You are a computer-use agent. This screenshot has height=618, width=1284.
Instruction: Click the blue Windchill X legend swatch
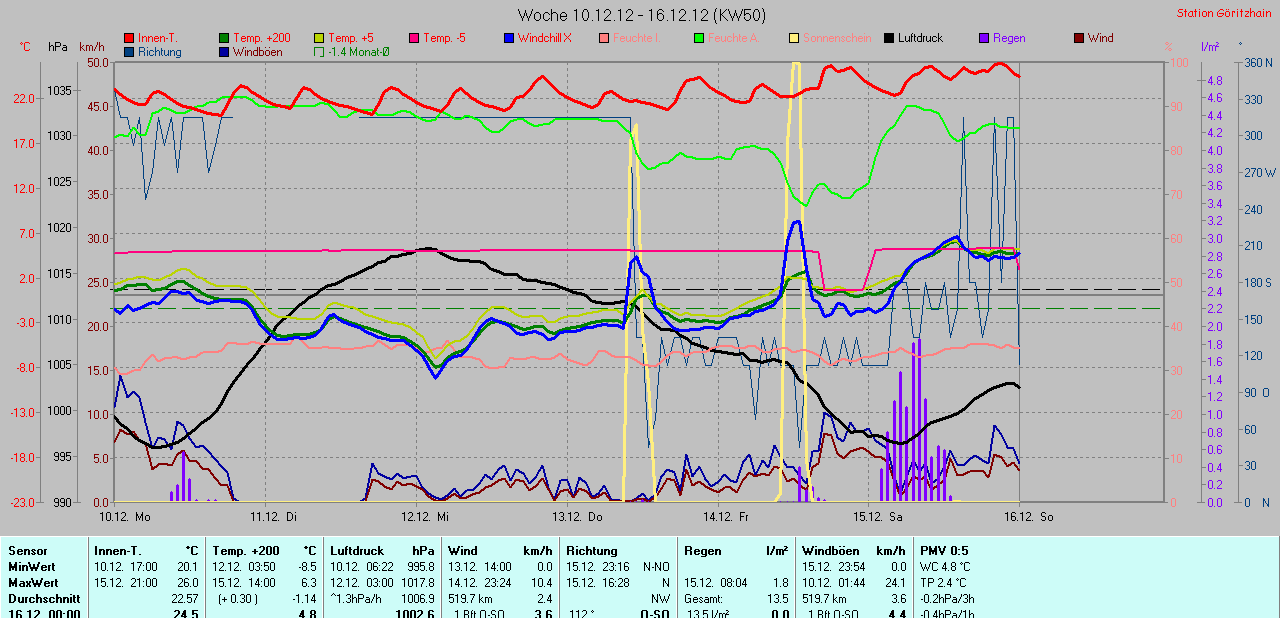click(x=509, y=38)
